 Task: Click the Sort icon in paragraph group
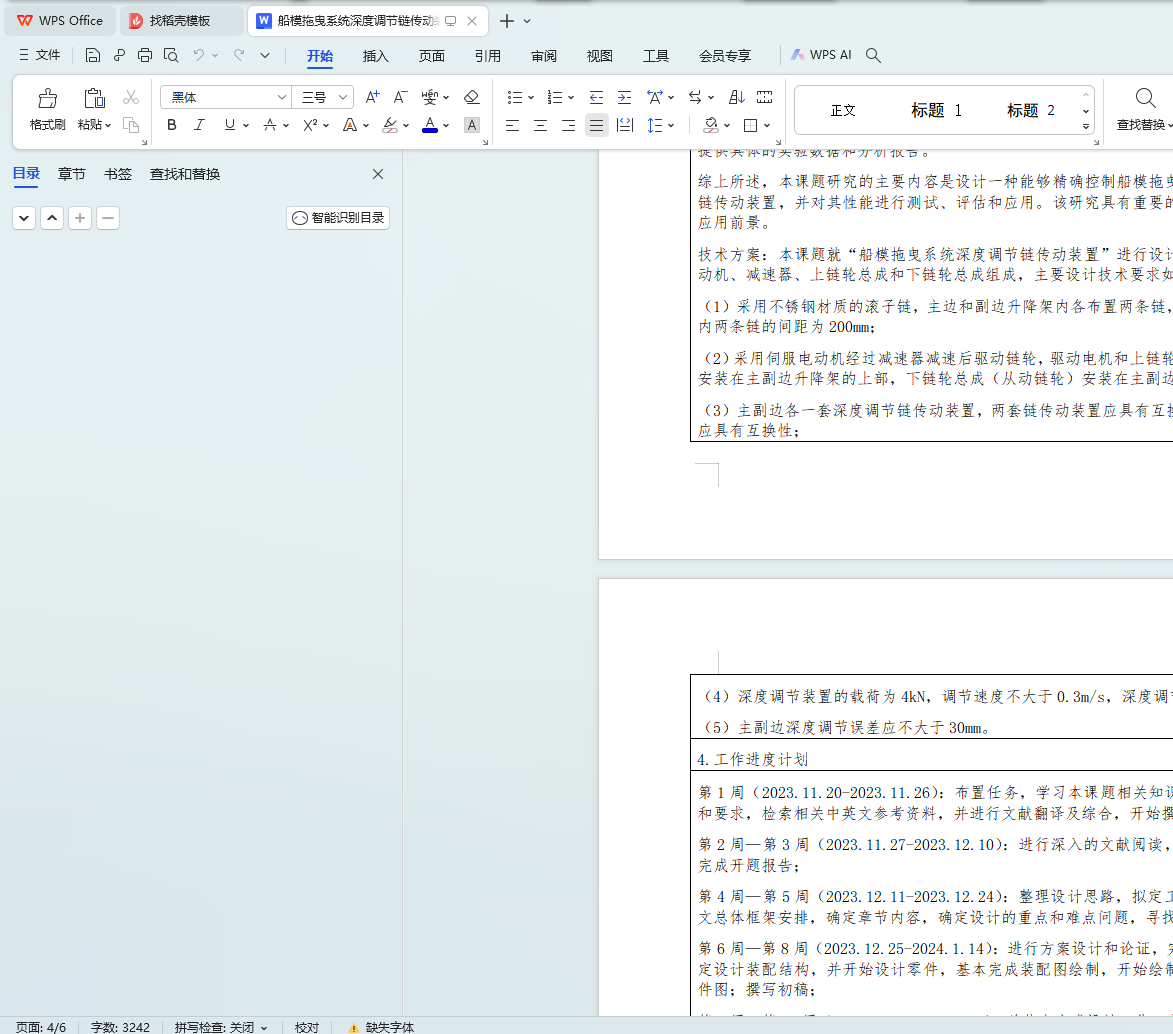point(737,97)
